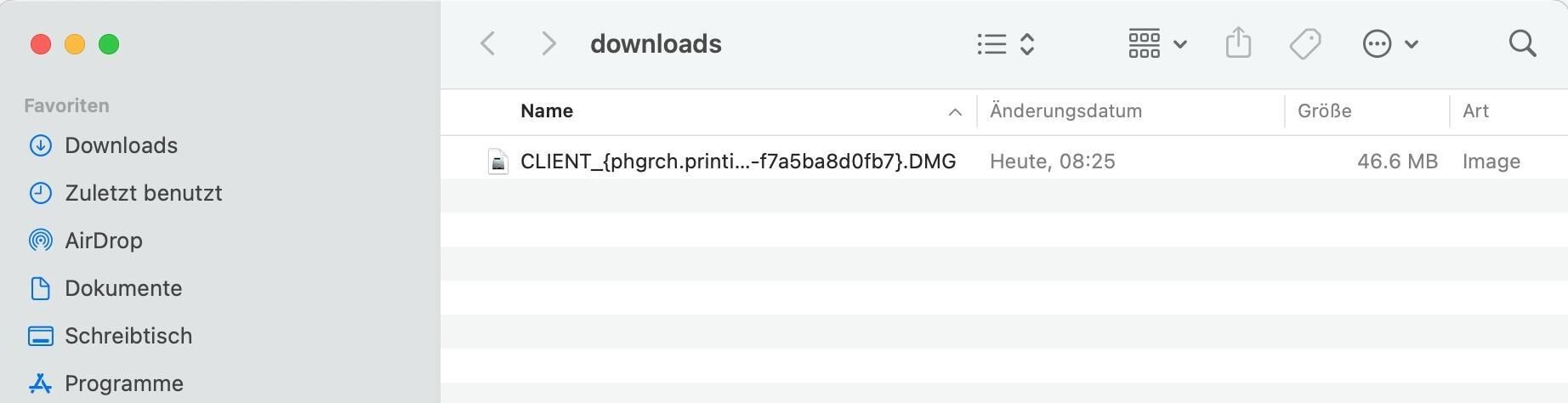Click the back navigation arrow
1568x403 pixels.
pos(488,43)
